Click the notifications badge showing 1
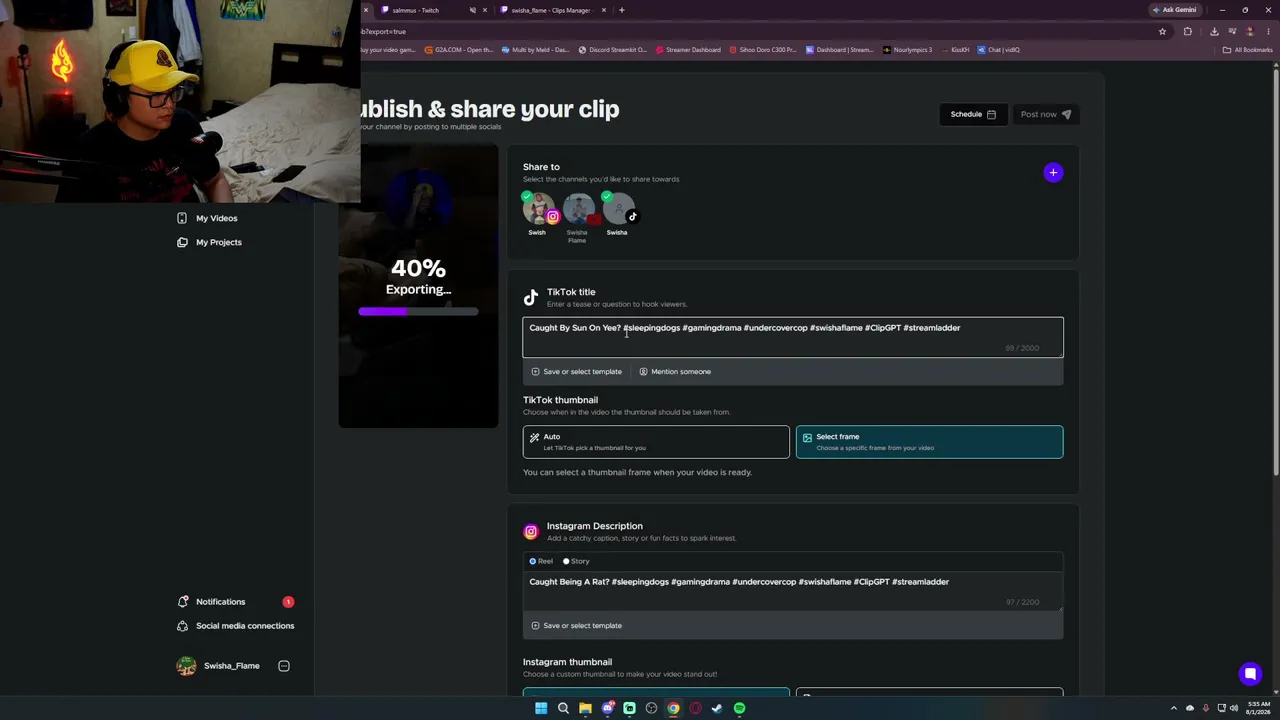 (288, 602)
